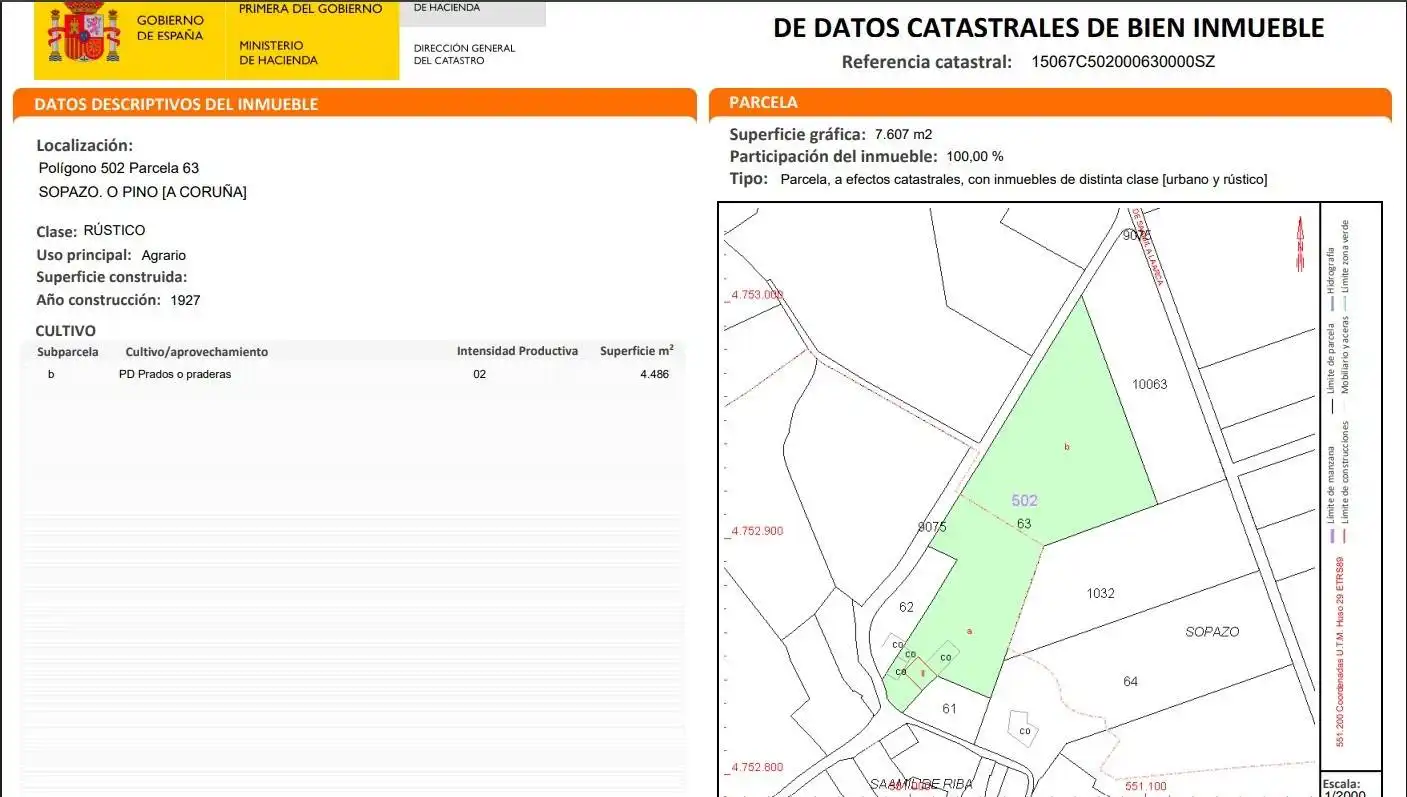Click the 'Clase:' label

point(57,232)
